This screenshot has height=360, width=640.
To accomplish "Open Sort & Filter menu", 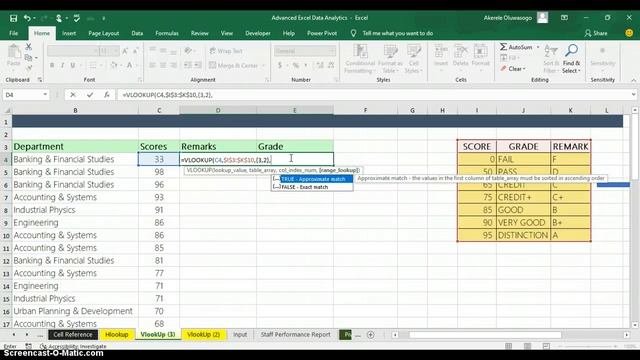I will (x=551, y=59).
